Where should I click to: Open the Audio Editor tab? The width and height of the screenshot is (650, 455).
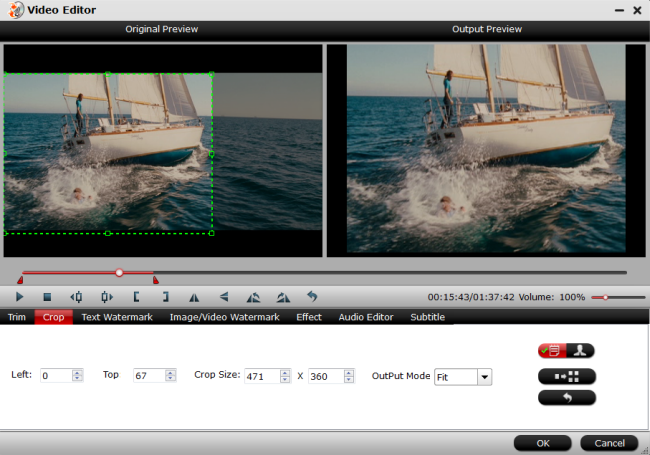tap(366, 317)
